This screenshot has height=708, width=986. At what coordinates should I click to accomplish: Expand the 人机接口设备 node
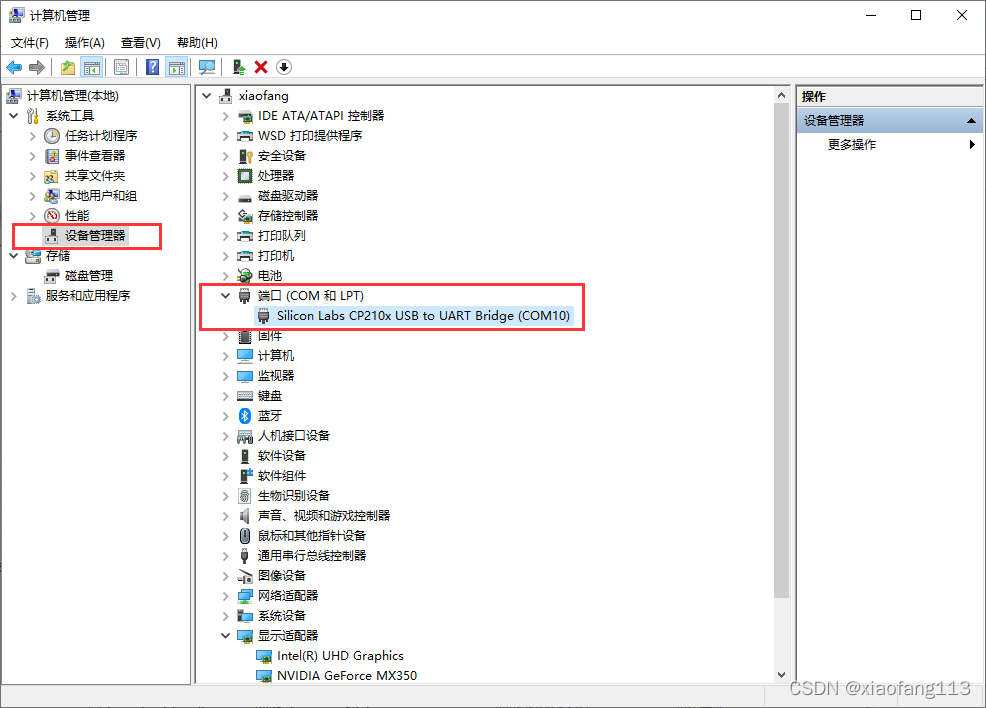point(225,436)
